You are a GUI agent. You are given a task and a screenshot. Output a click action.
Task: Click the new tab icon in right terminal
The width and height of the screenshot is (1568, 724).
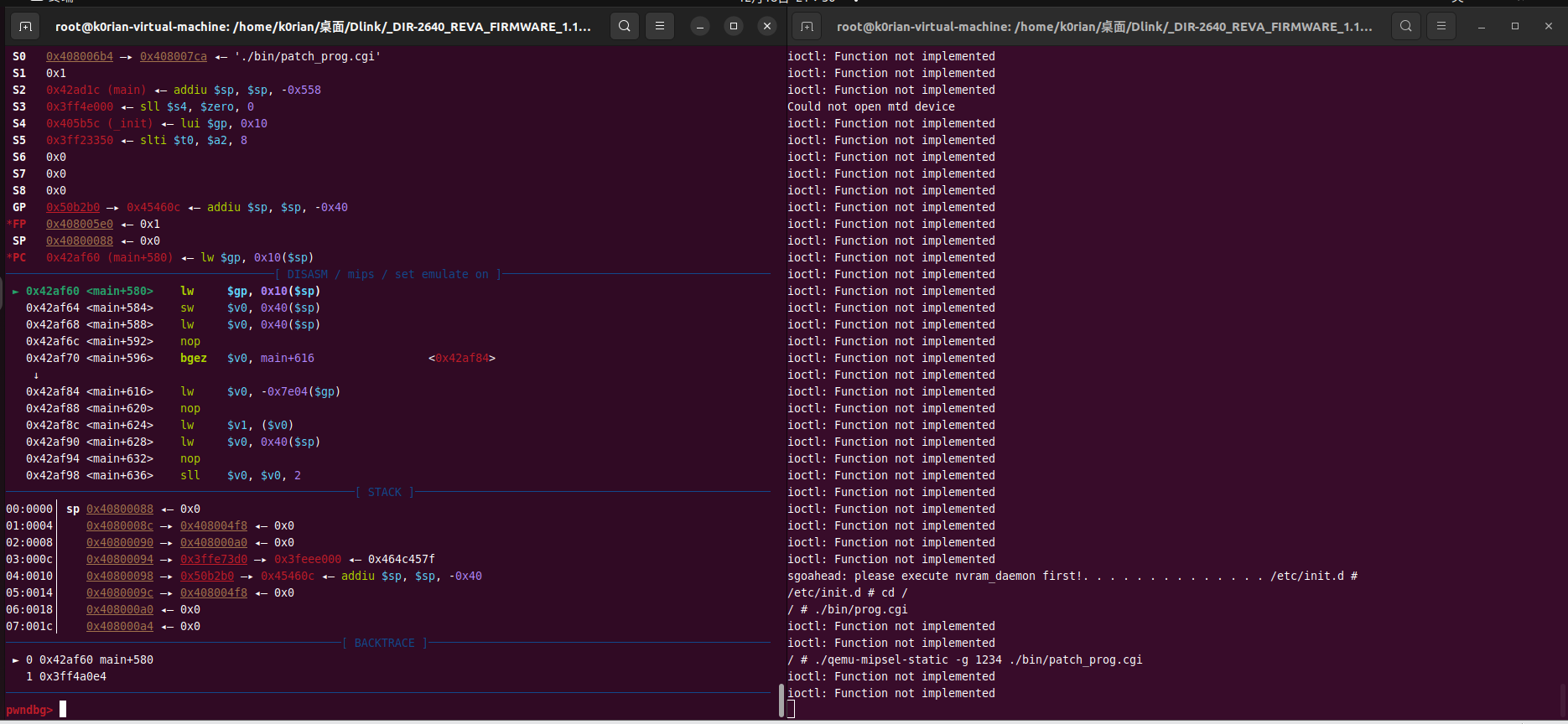(x=807, y=27)
